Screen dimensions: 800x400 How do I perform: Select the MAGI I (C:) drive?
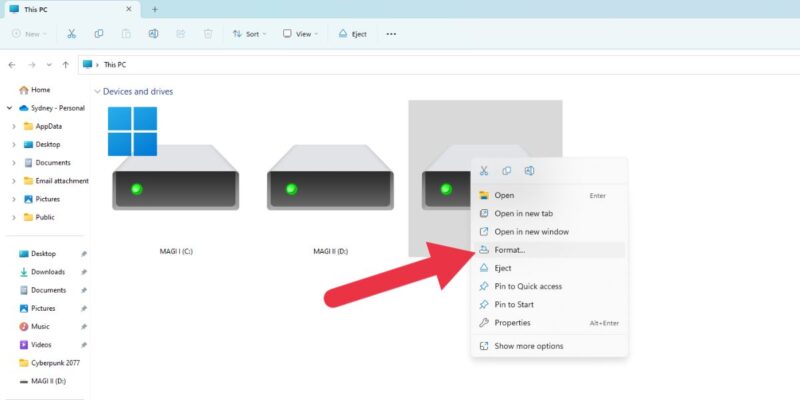[176, 180]
